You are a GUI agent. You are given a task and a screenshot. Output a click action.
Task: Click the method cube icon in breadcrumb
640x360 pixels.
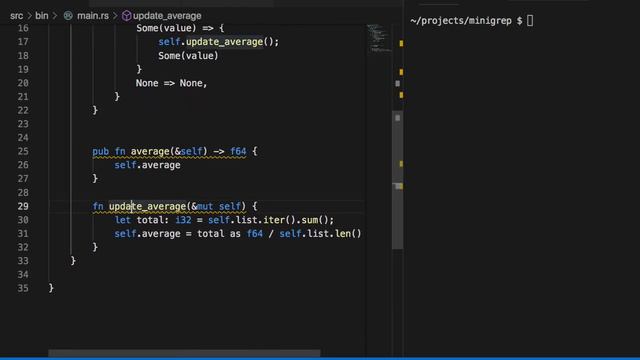127,16
